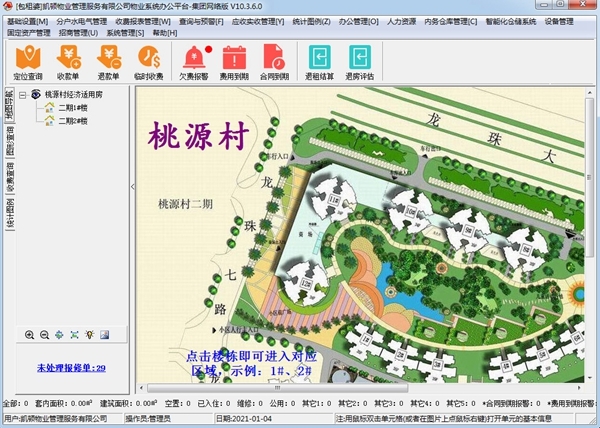Open the 办公管理[O] menu
The image size is (600, 428).
(359, 21)
